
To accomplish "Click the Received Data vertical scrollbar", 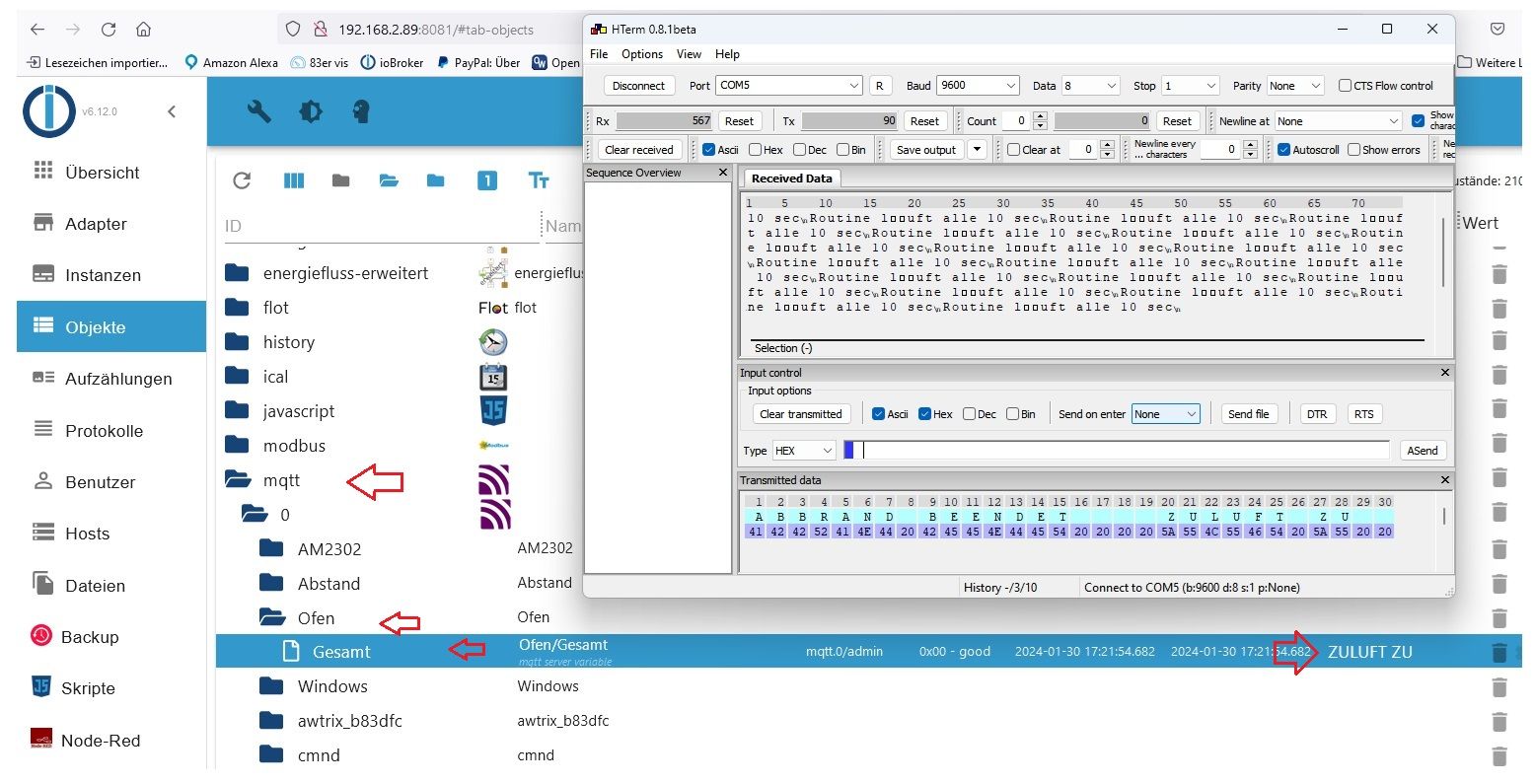I will click(x=1444, y=251).
